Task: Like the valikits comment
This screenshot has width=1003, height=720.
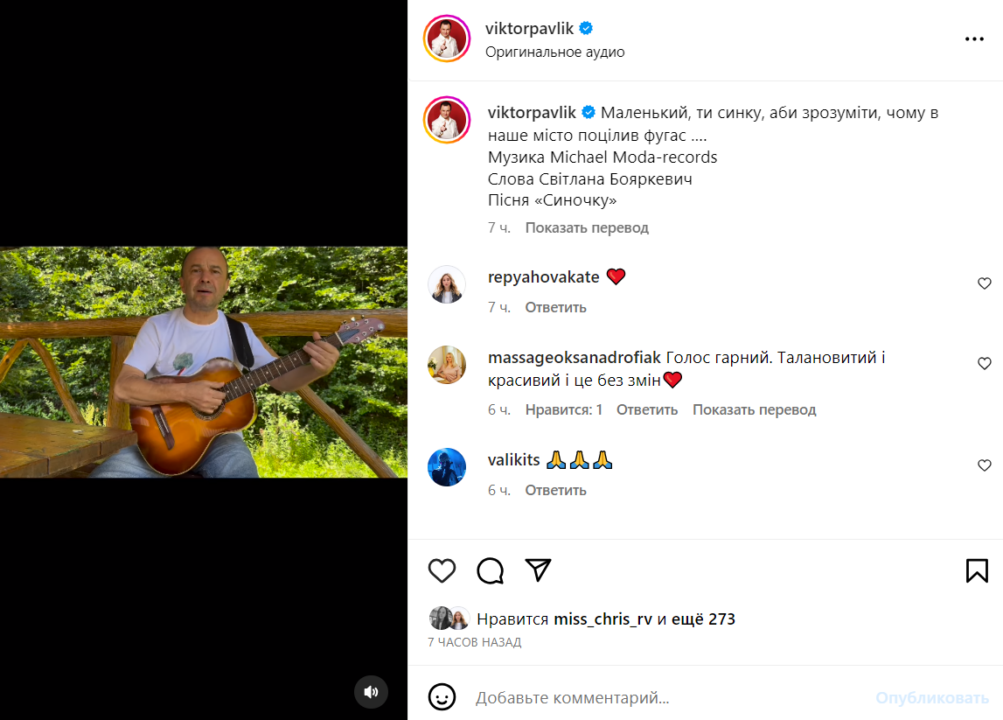Action: coord(984,466)
